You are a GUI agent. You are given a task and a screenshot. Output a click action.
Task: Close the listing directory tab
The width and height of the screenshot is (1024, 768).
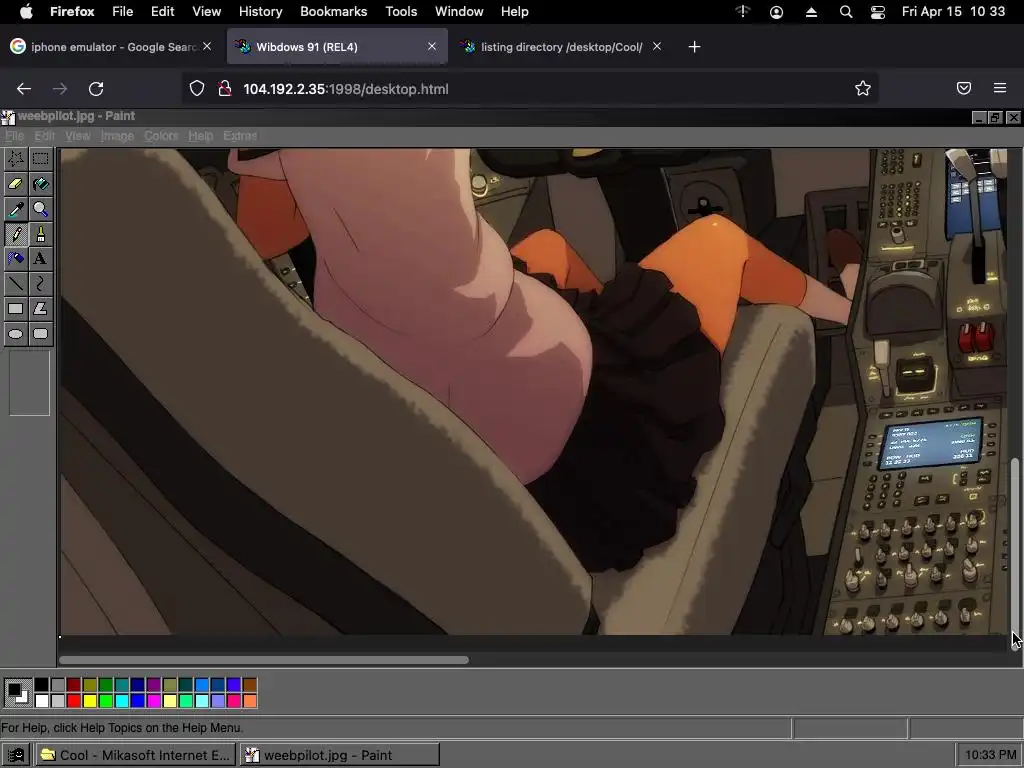pyautogui.click(x=657, y=46)
